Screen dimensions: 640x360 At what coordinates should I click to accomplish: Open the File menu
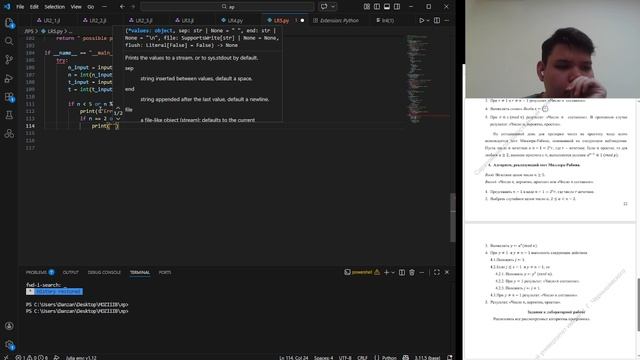click(x=20, y=7)
